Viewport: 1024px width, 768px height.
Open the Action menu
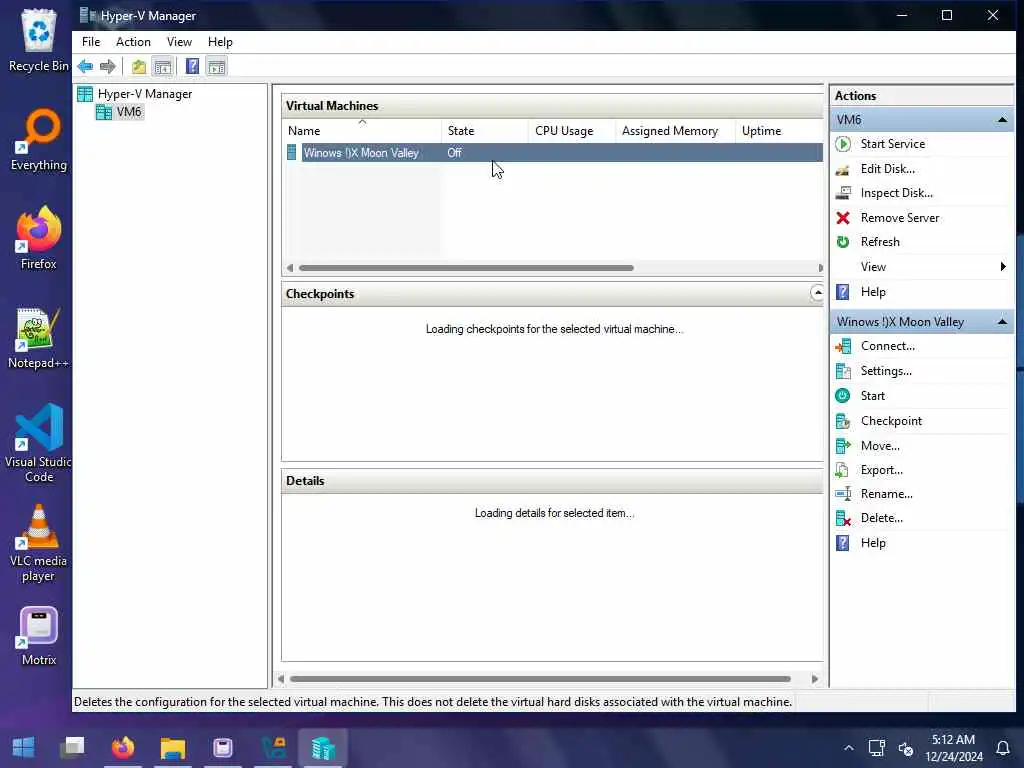coord(133,42)
